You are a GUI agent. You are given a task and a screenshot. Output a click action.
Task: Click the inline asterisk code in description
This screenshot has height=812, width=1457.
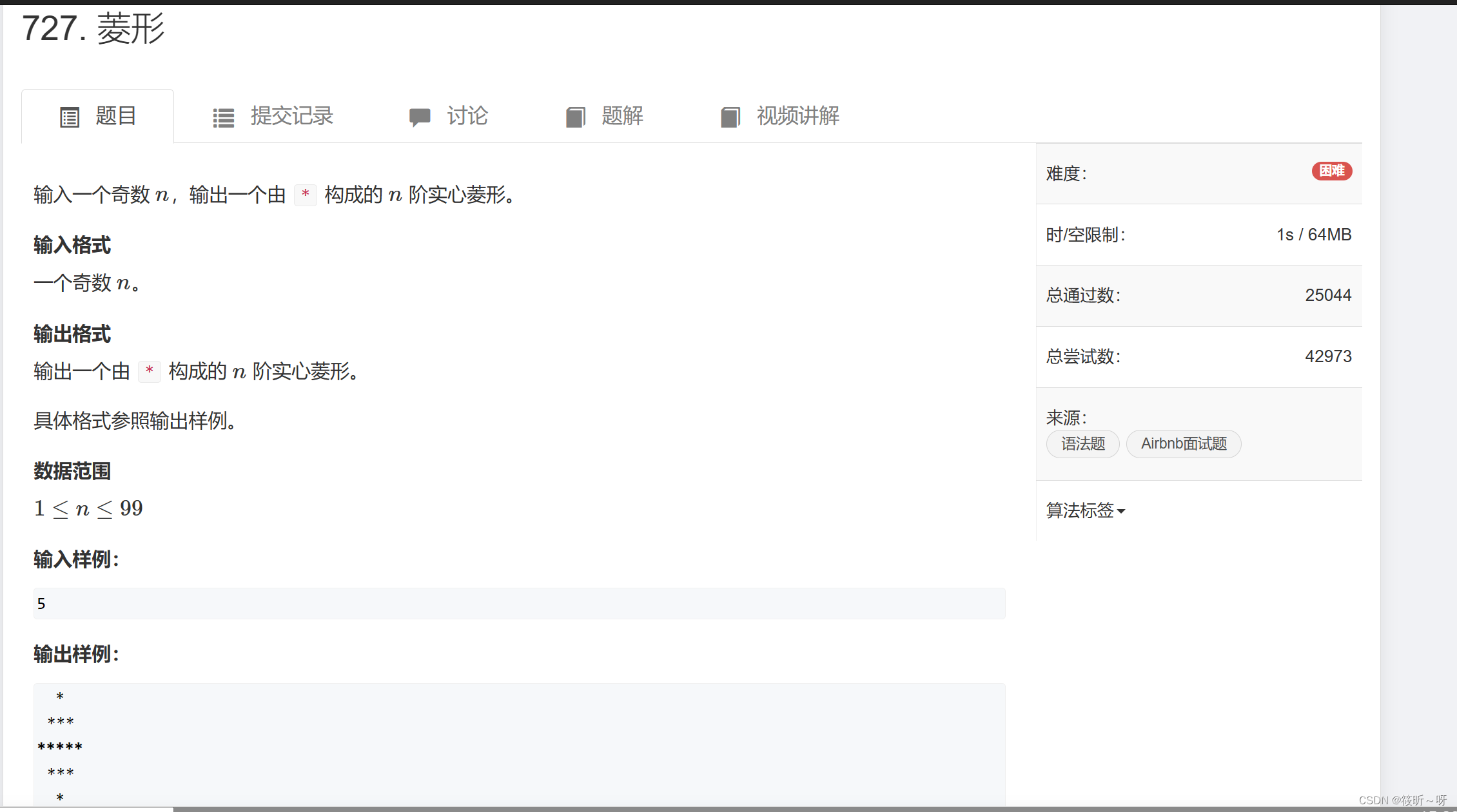point(305,194)
